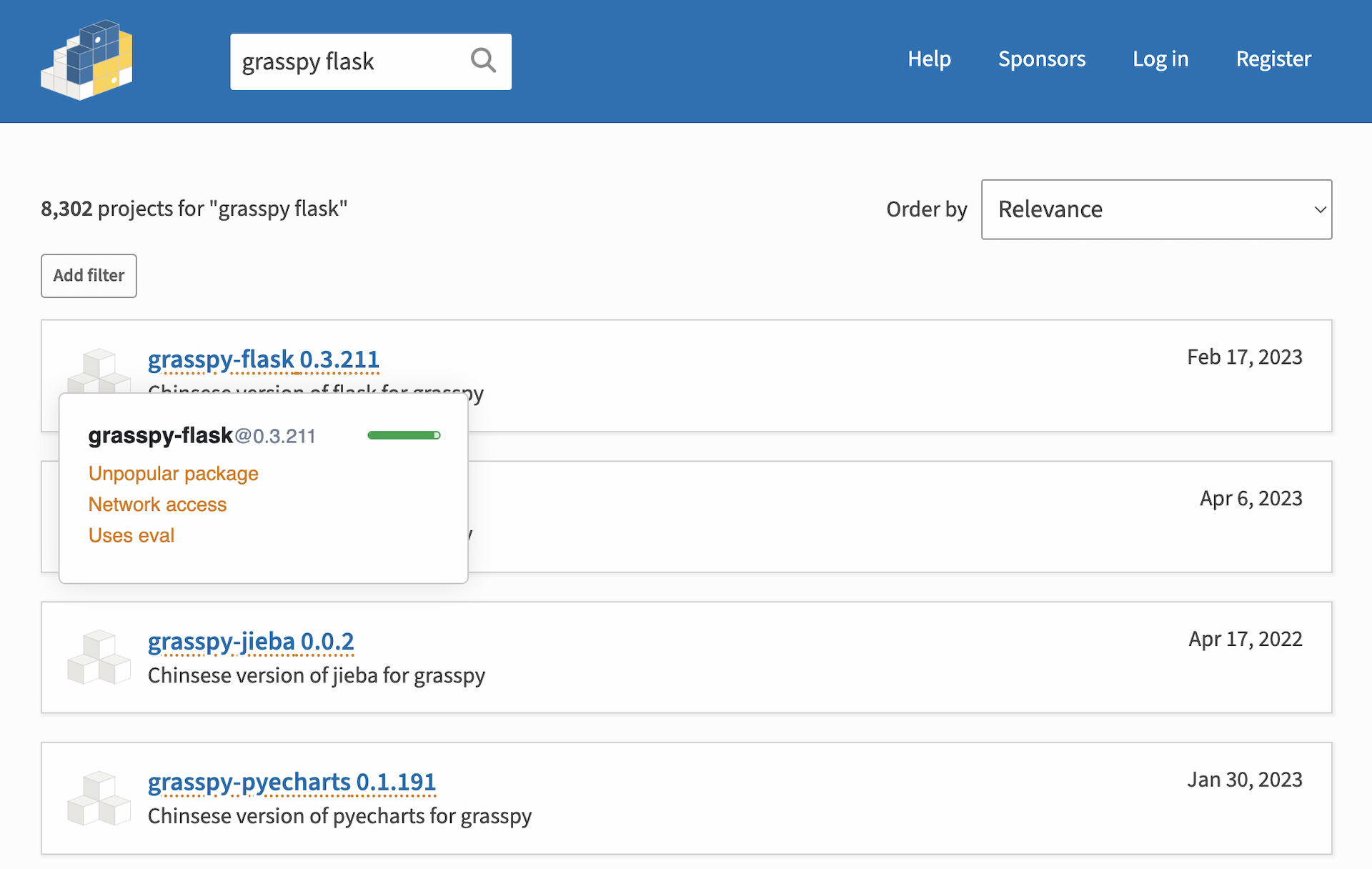Click the Jan 30, 2023 release date
The height and width of the screenshot is (869, 1372).
[1245, 780]
